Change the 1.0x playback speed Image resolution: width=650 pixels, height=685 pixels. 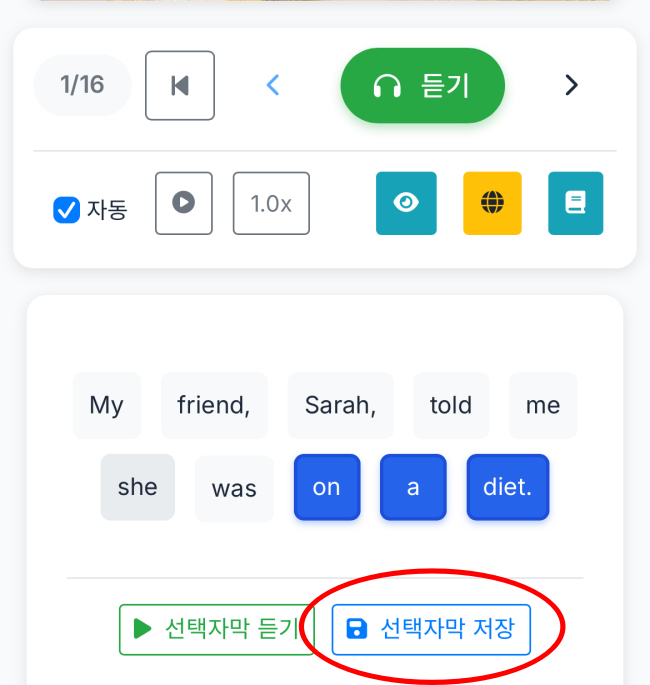coord(271,203)
